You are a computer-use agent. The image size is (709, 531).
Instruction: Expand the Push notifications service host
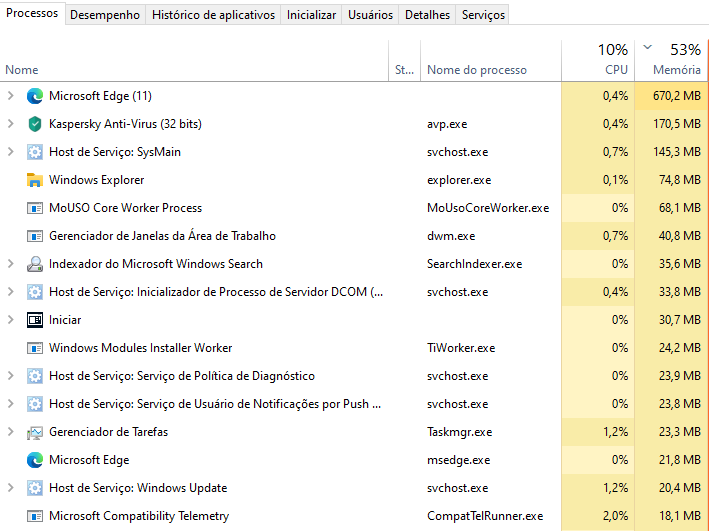click(x=11, y=404)
